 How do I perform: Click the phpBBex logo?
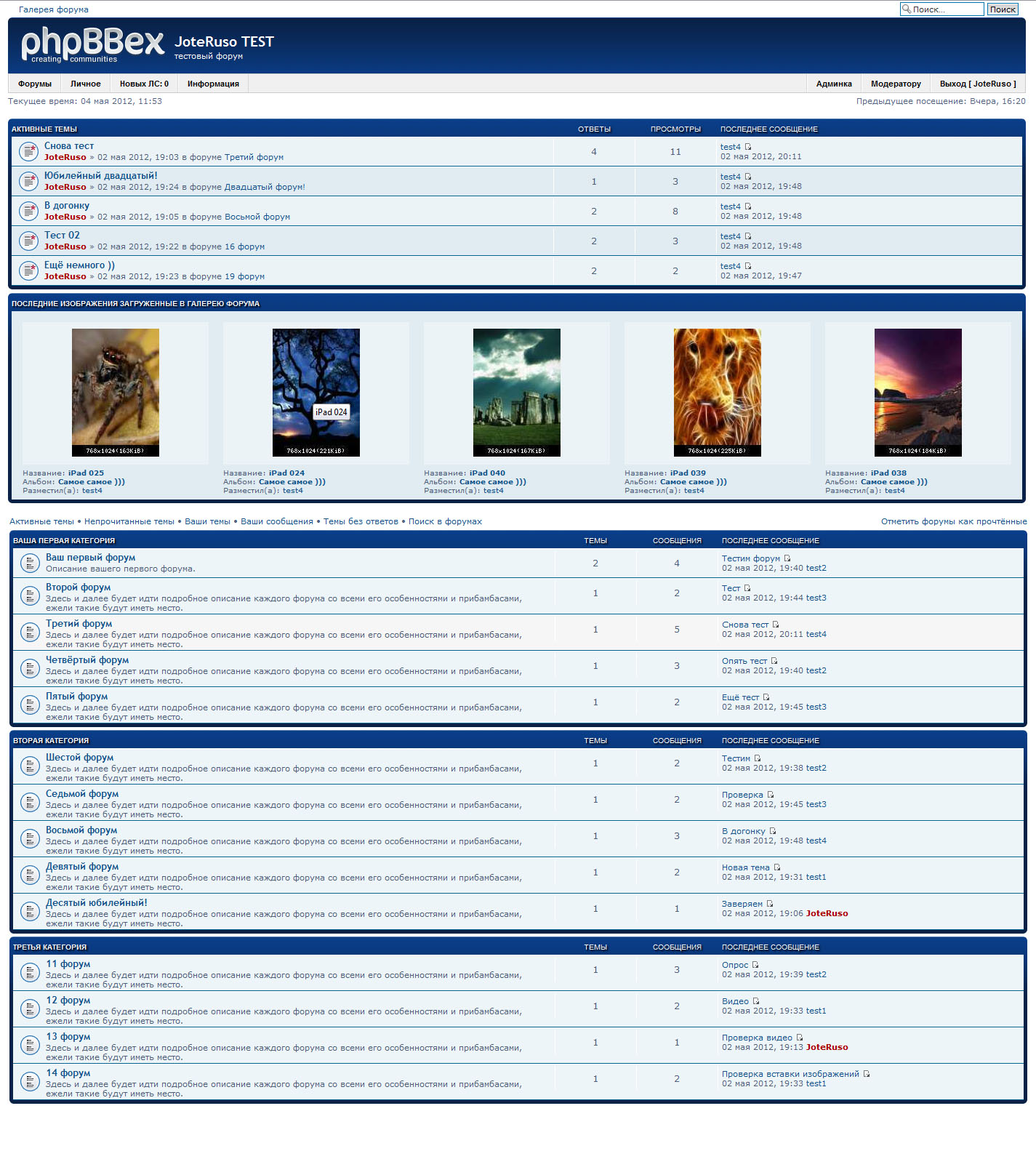(92, 44)
